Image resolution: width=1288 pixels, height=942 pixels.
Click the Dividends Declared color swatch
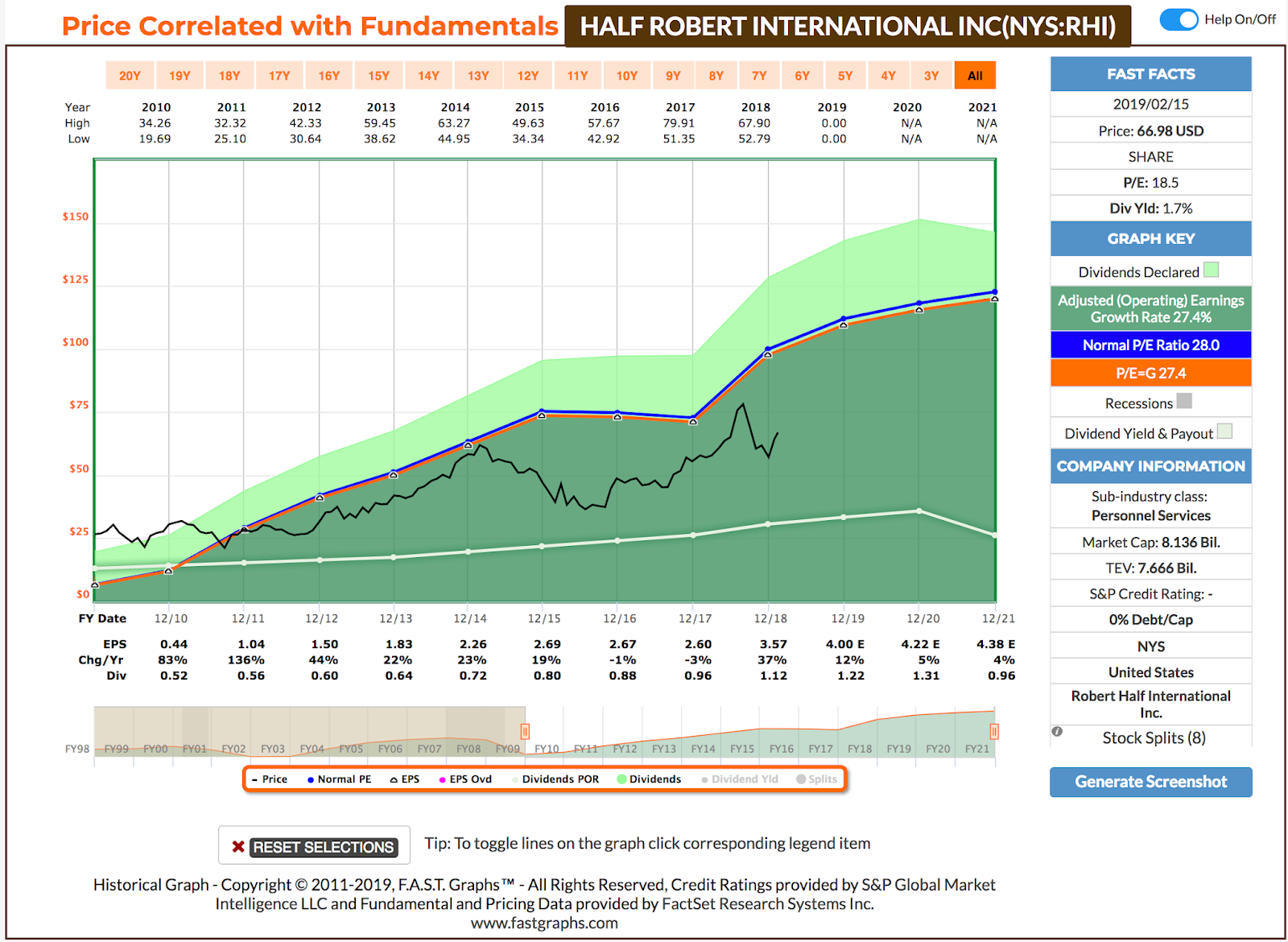pos(1212,270)
